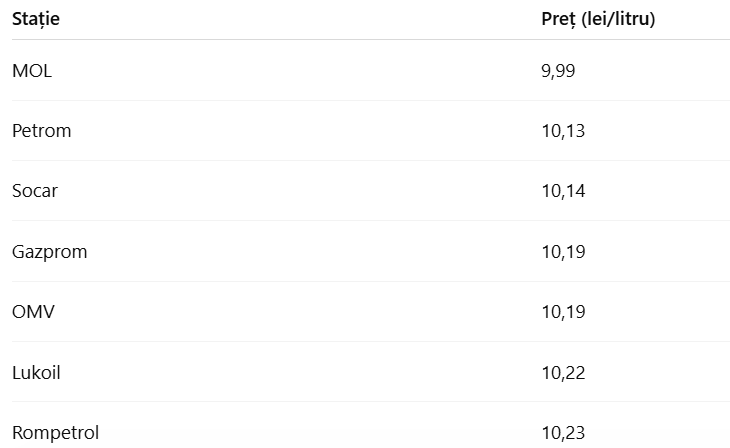Image resolution: width=730 pixels, height=448 pixels.
Task: Click the 10,14 price value
Action: point(563,191)
